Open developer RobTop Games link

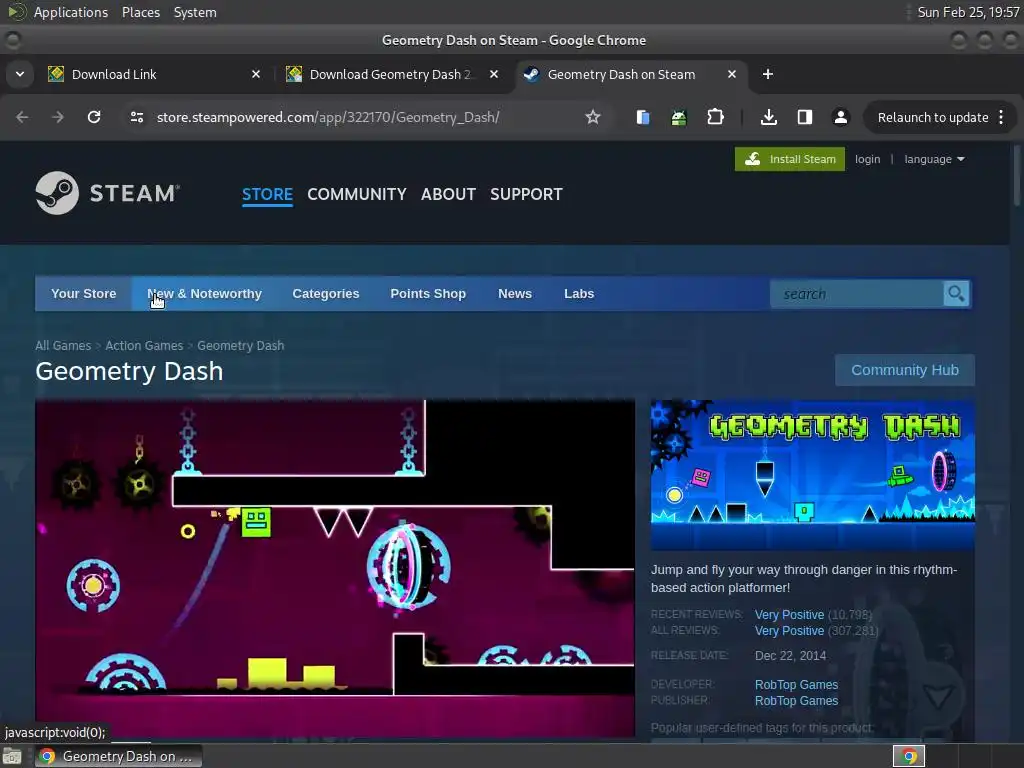[797, 684]
